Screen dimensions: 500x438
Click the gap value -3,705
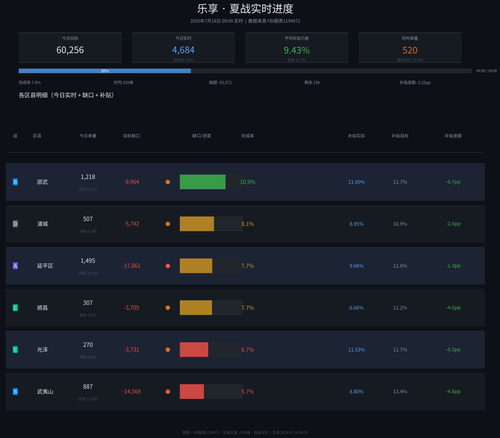pyautogui.click(x=132, y=308)
